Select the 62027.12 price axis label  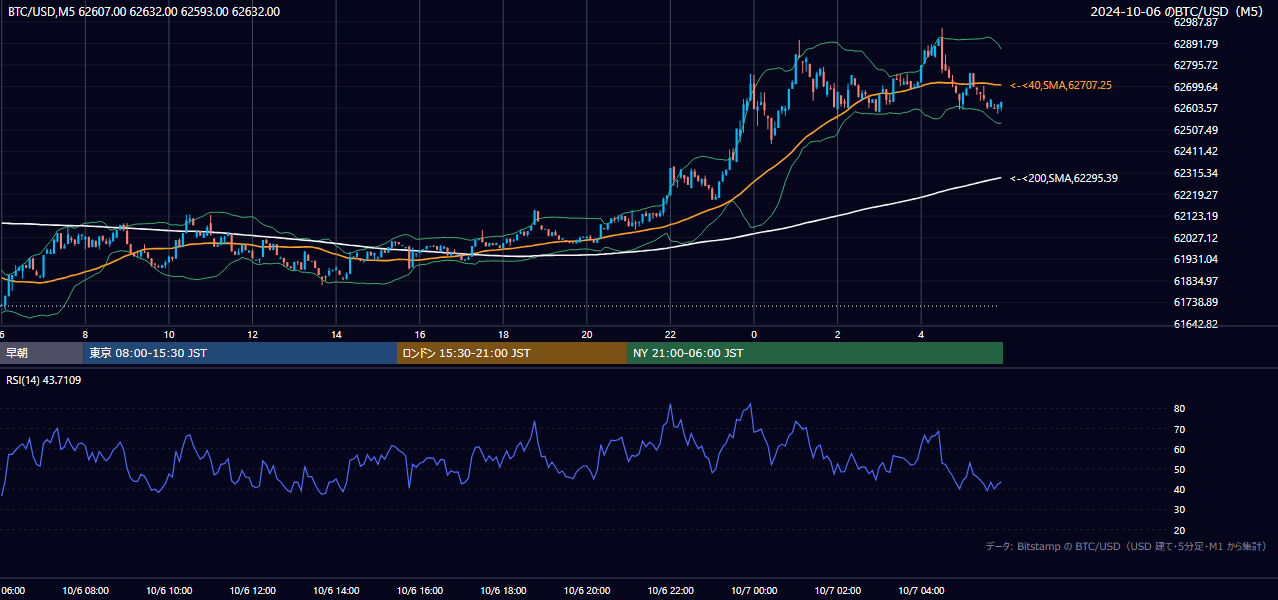point(1195,238)
